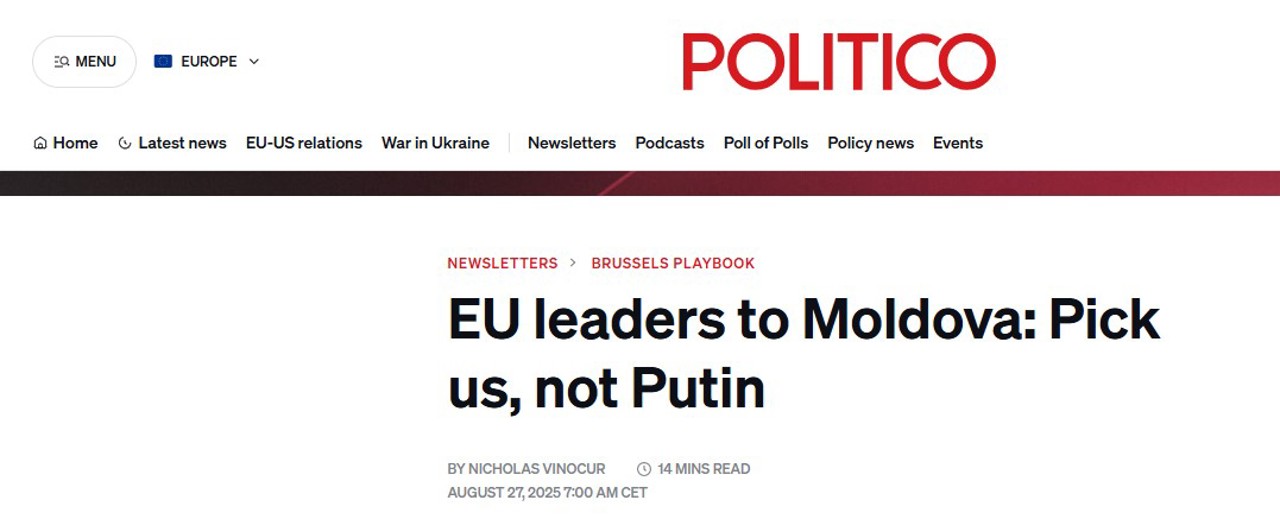The image size is (1280, 519).
Task: Click the EU flag icon
Action: (x=163, y=61)
